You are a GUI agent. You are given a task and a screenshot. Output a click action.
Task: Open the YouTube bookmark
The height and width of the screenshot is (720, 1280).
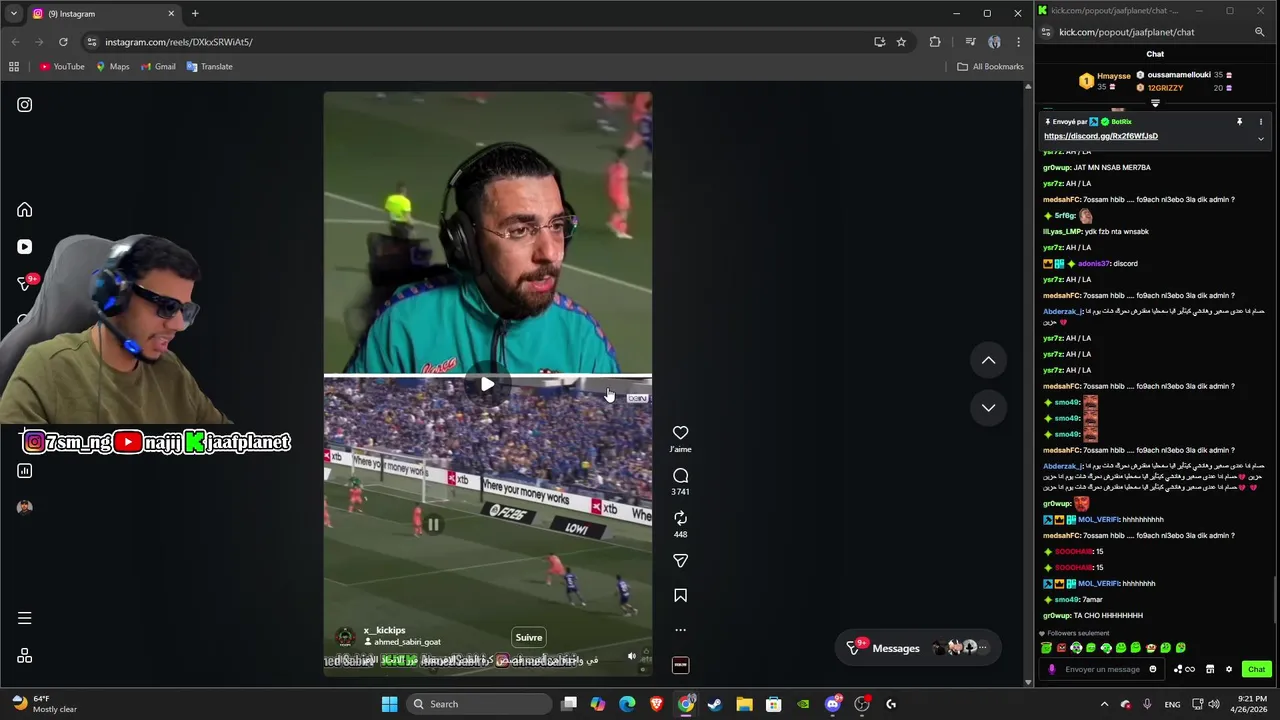pos(62,67)
